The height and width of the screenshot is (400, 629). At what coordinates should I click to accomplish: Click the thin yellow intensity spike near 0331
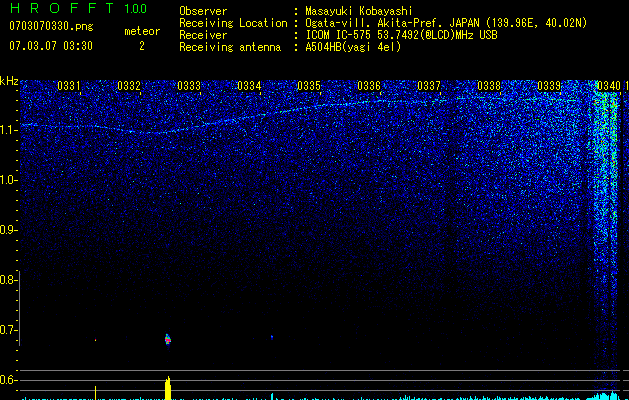tap(95, 393)
